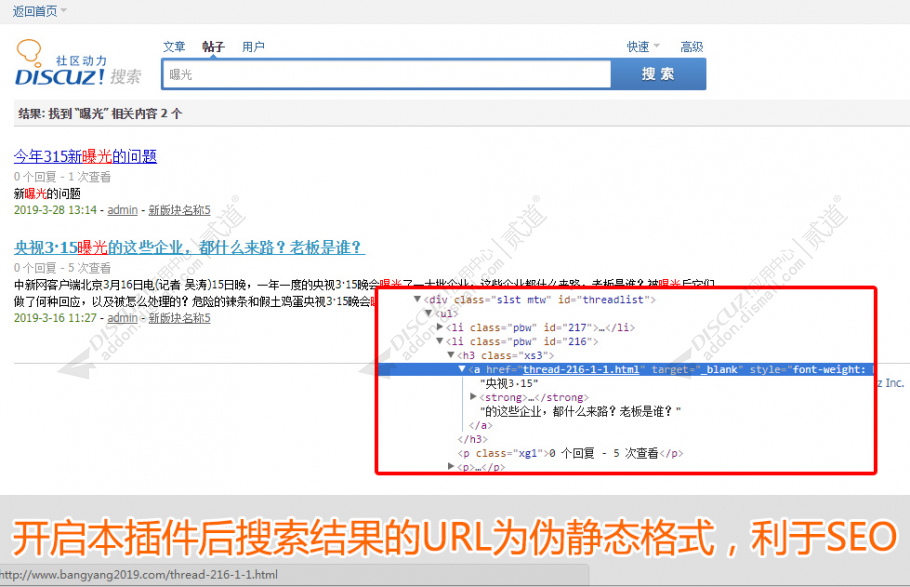Focus the search input containing 曝光
The height and width of the screenshot is (587, 910).
pos(387,74)
